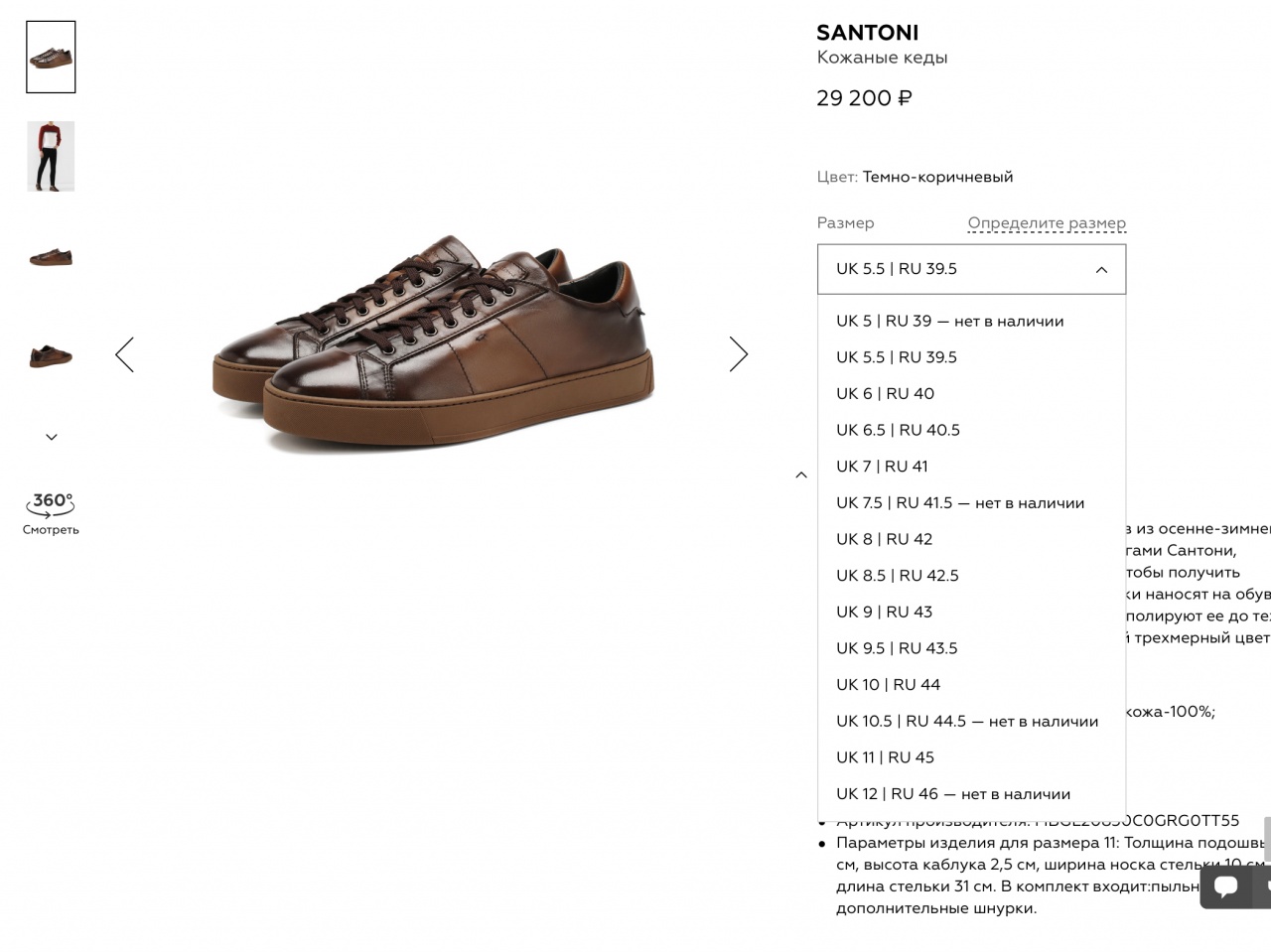Show next product image arrow
This screenshot has width=1271, height=952.
pos(738,354)
